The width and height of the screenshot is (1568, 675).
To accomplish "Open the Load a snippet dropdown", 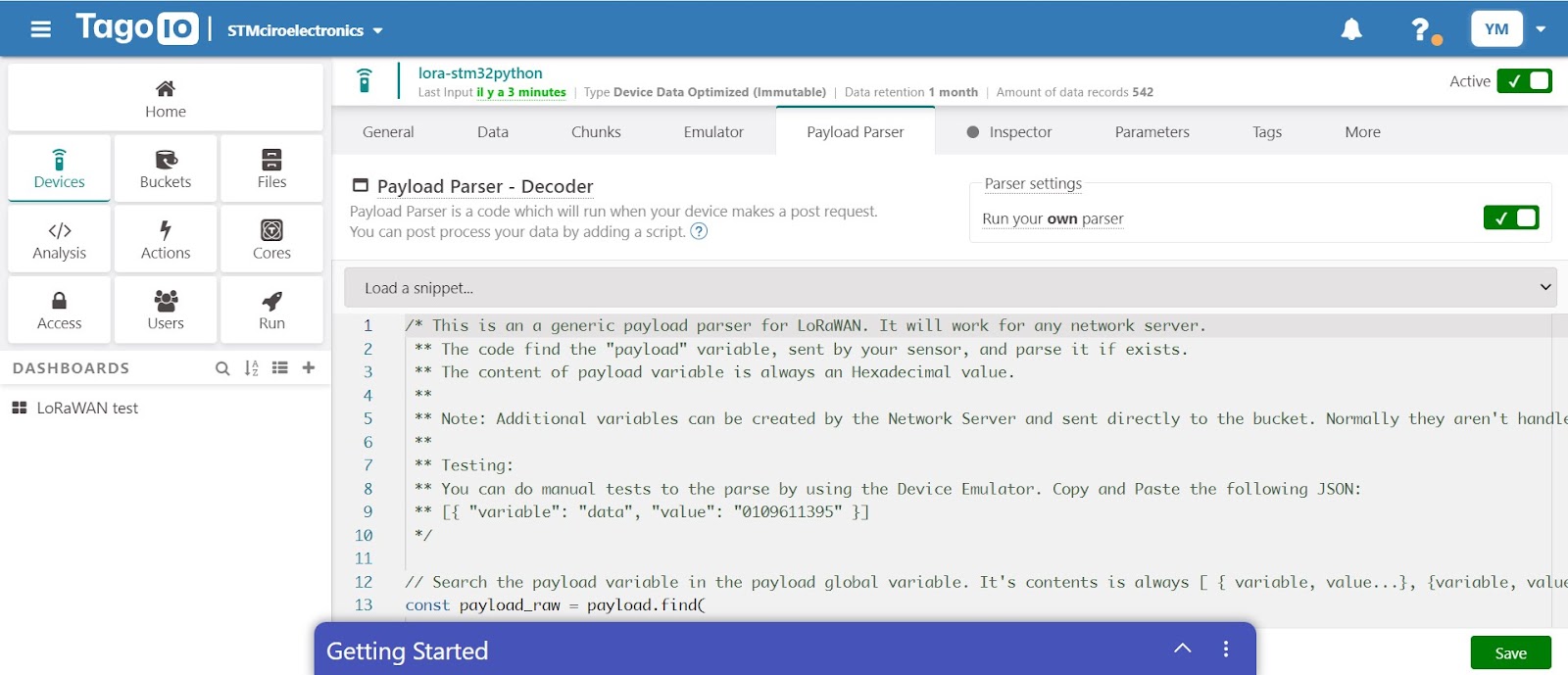I will [950, 288].
